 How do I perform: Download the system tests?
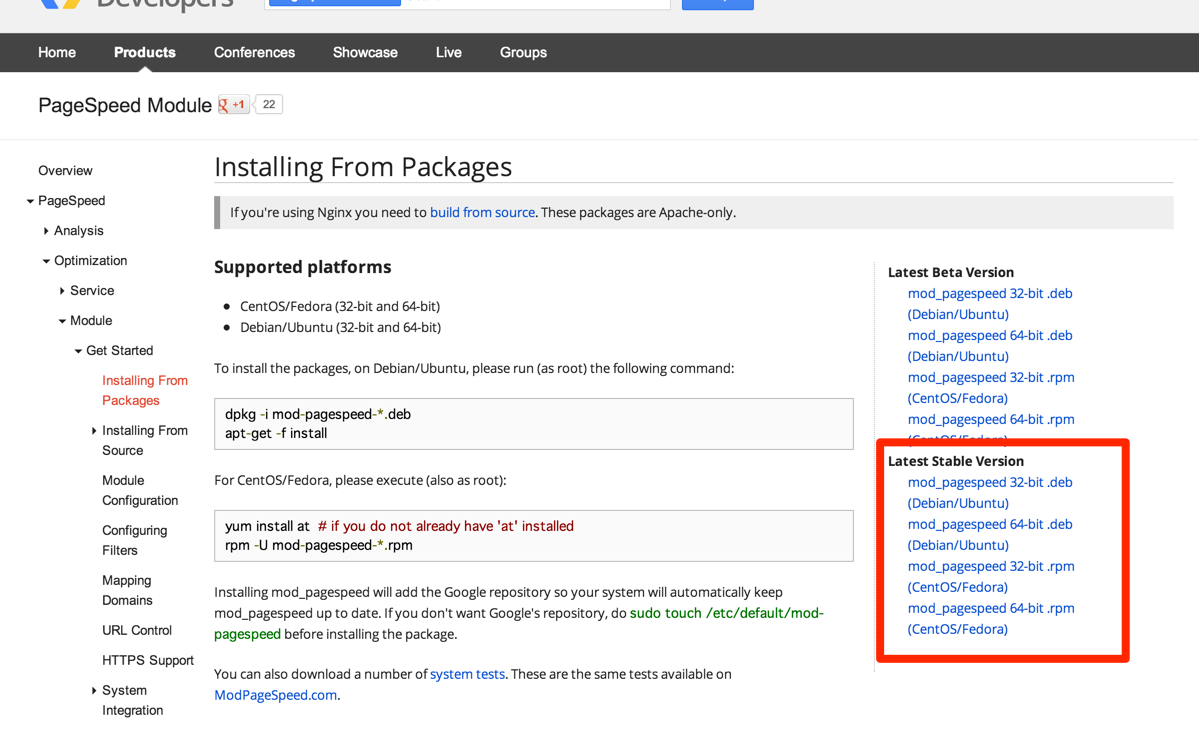pos(467,674)
